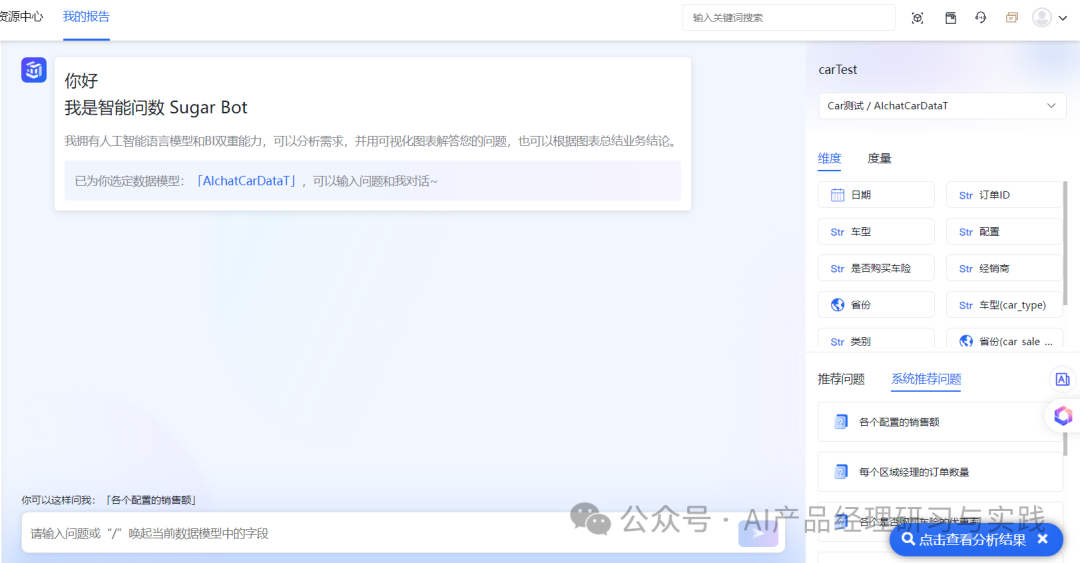
Task: Open the documentation book icon
Action: point(951,18)
